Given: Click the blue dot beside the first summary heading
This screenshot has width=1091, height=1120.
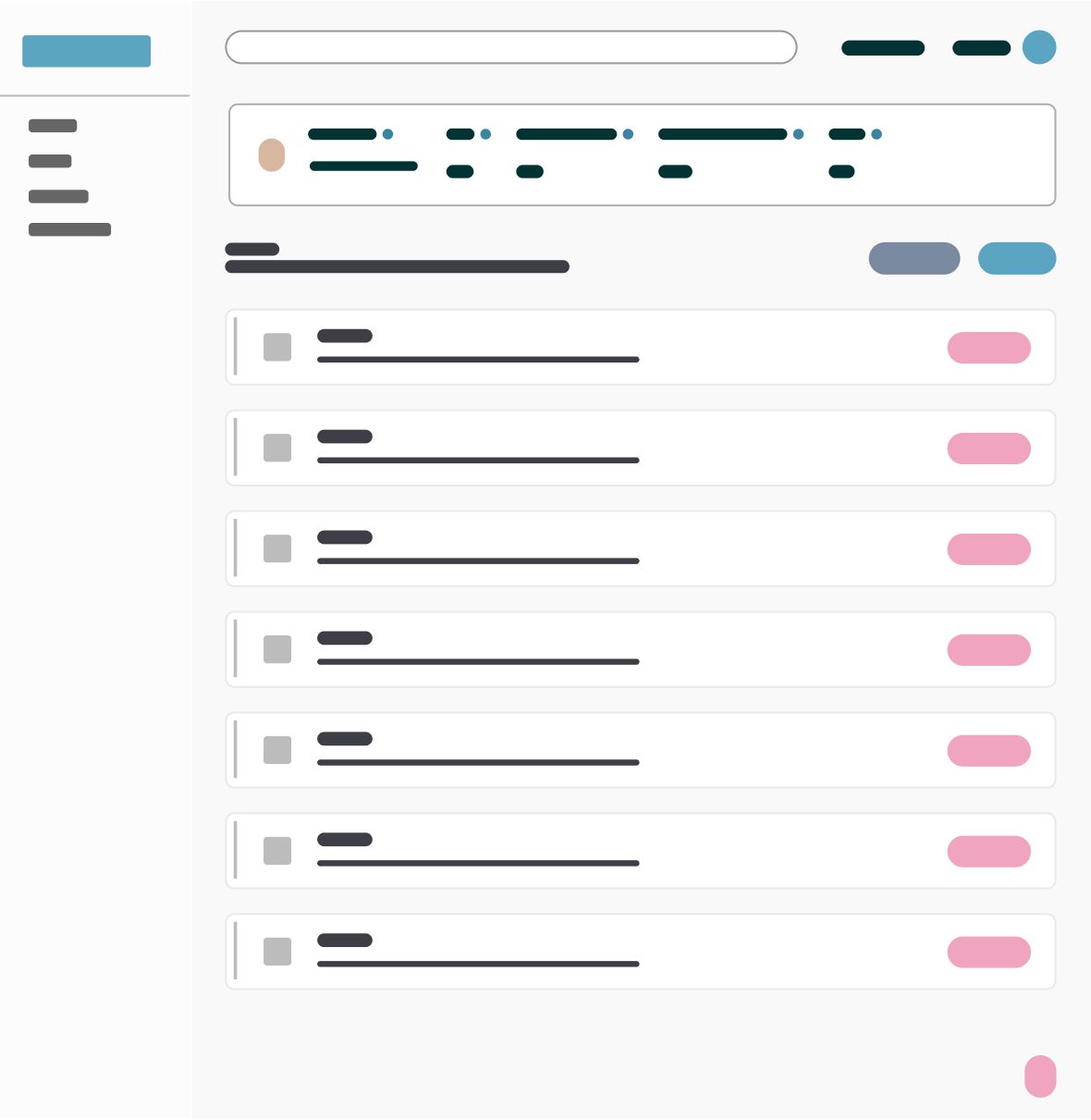Looking at the screenshot, I should (388, 134).
